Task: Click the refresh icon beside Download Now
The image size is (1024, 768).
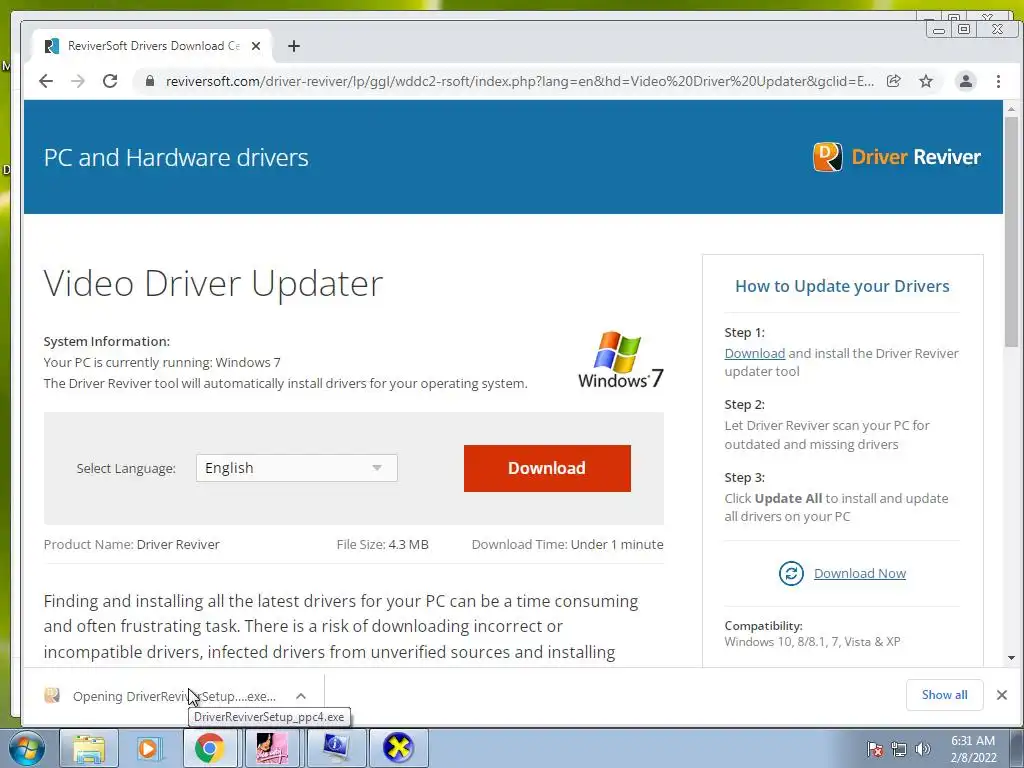Action: pyautogui.click(x=791, y=573)
